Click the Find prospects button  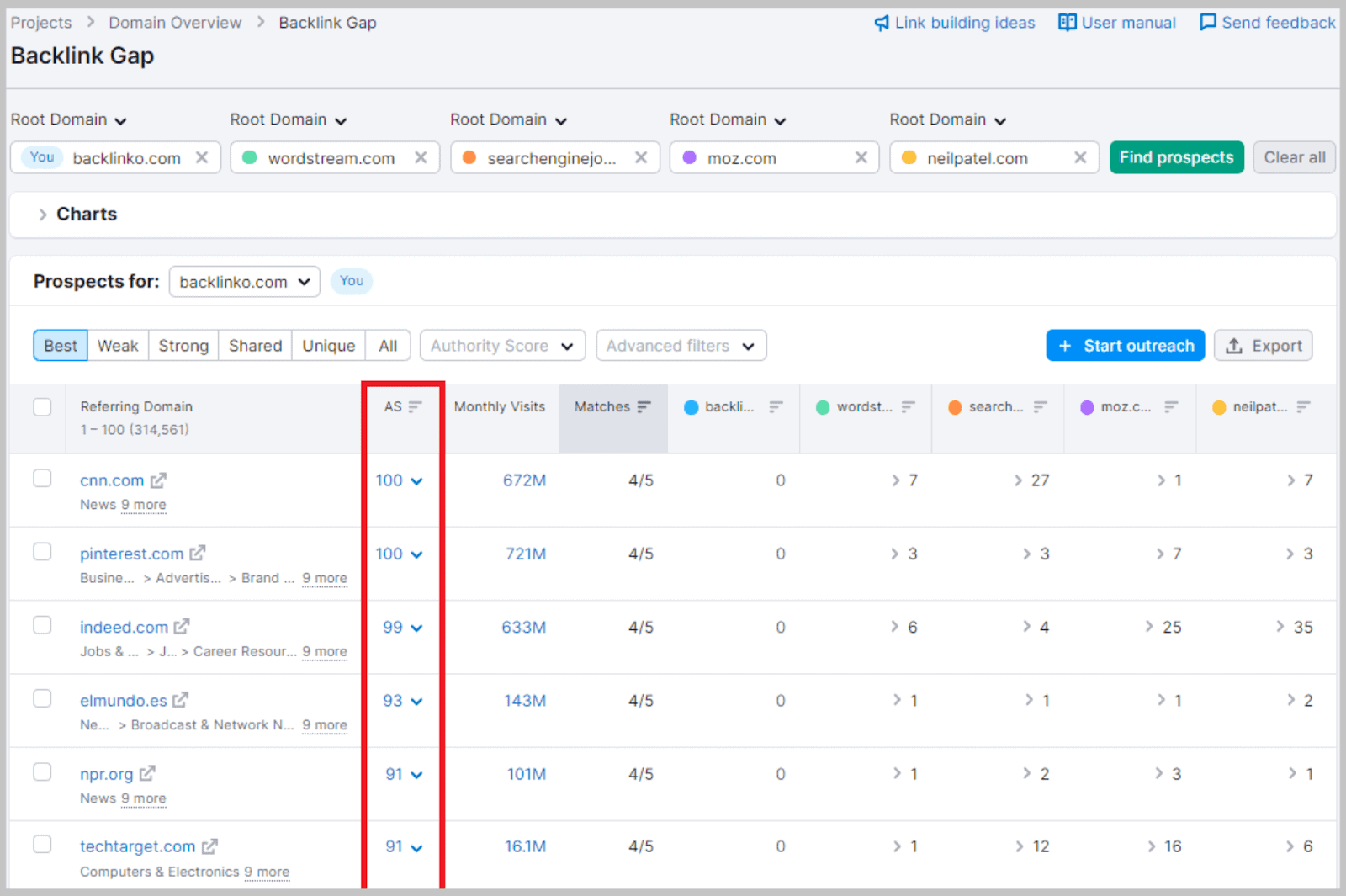1176,157
